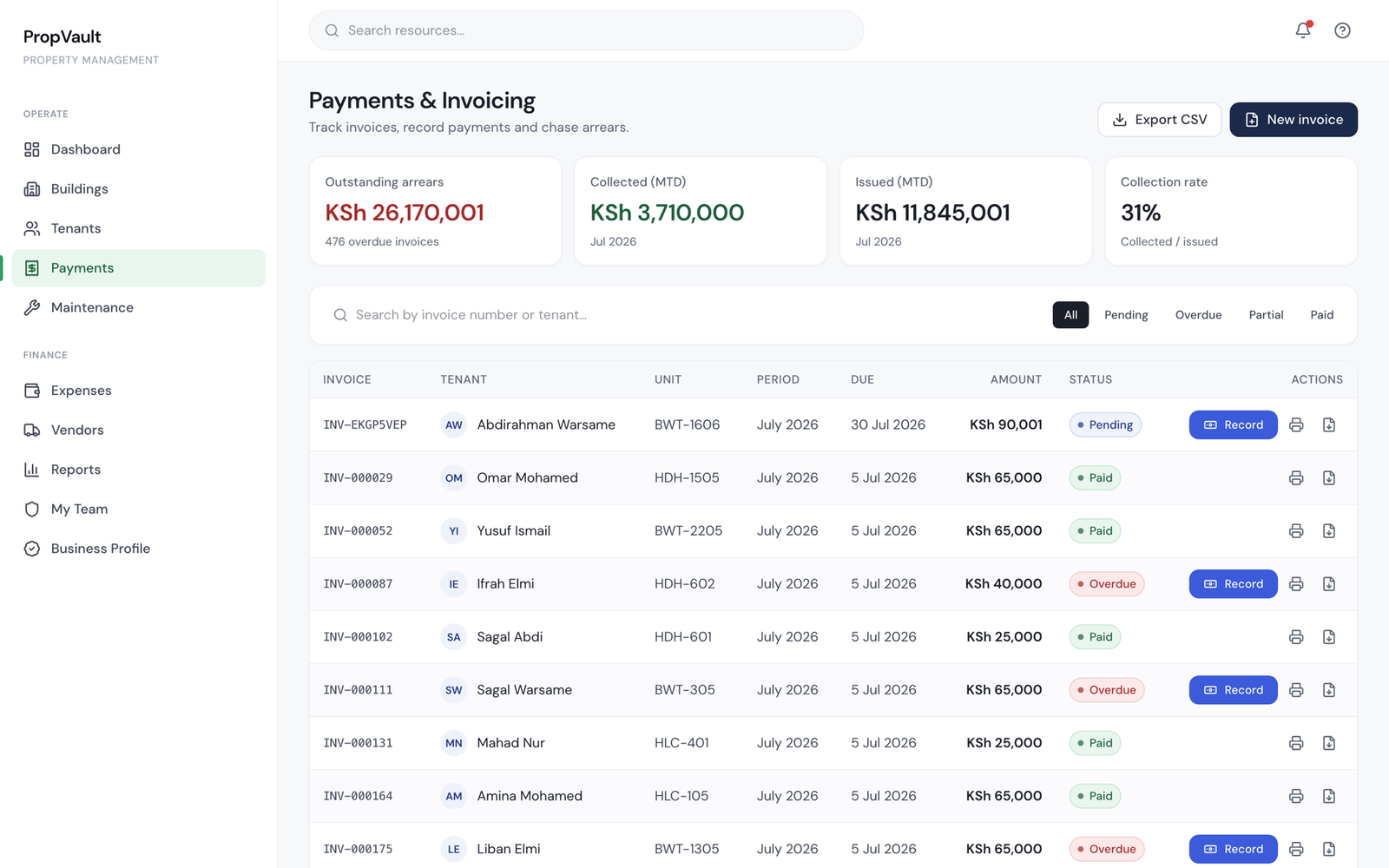1389x868 pixels.
Task: Click the Buildings sidebar icon
Action: tap(32, 189)
